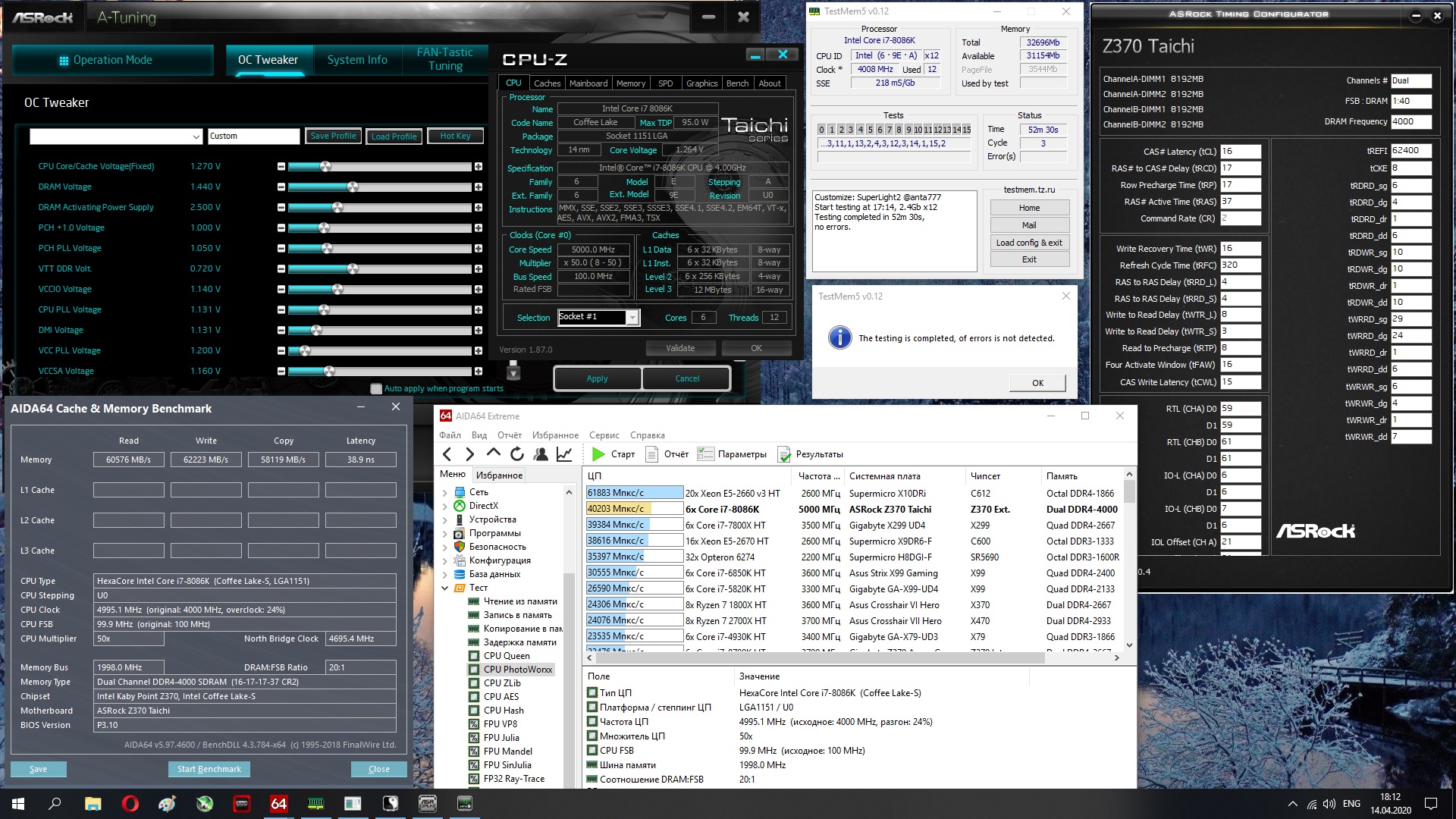The width and height of the screenshot is (1456, 819).
Task: Click Start Benchmark in AIDA64 benchmark window
Action: point(209,769)
